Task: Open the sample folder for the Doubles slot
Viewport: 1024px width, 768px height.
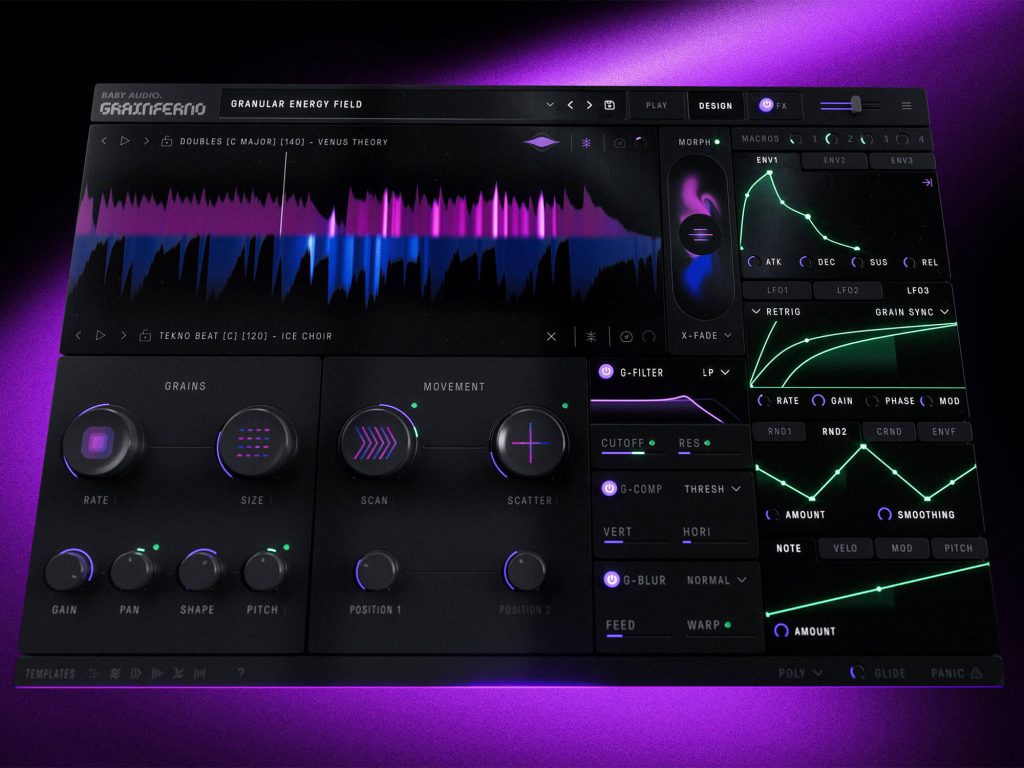Action: (x=167, y=141)
